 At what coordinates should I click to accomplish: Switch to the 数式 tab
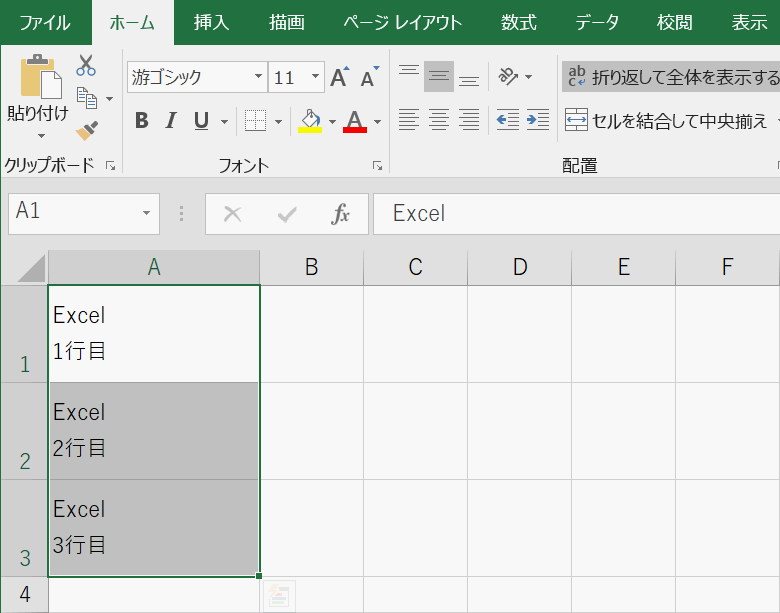(518, 22)
